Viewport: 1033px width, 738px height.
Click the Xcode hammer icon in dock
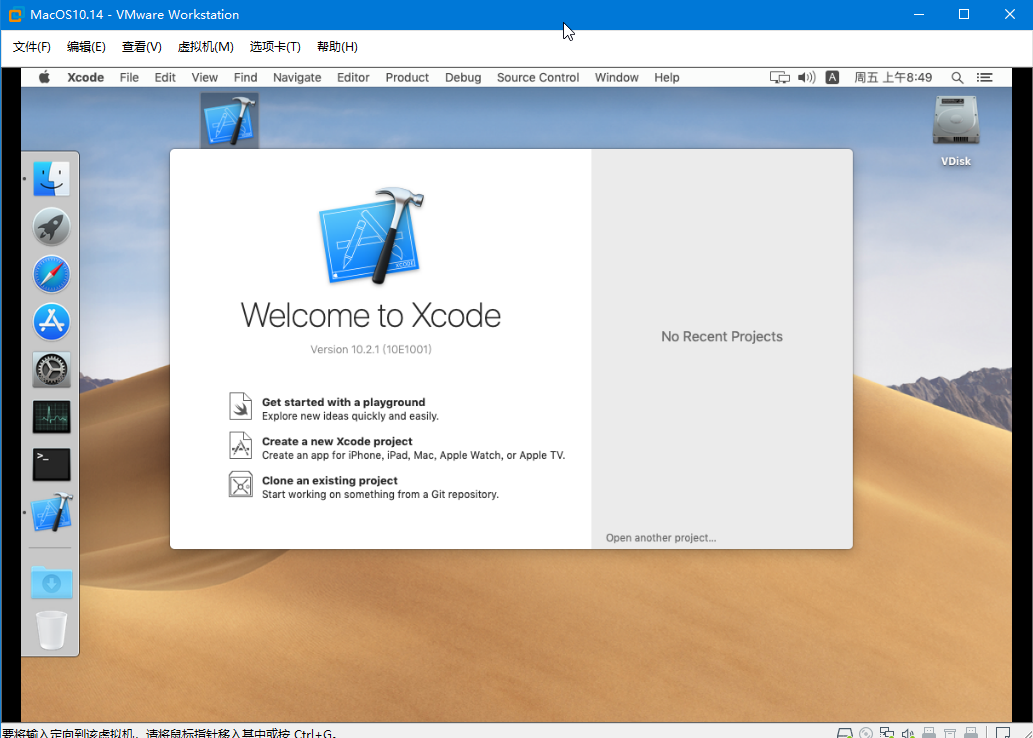click(51, 513)
